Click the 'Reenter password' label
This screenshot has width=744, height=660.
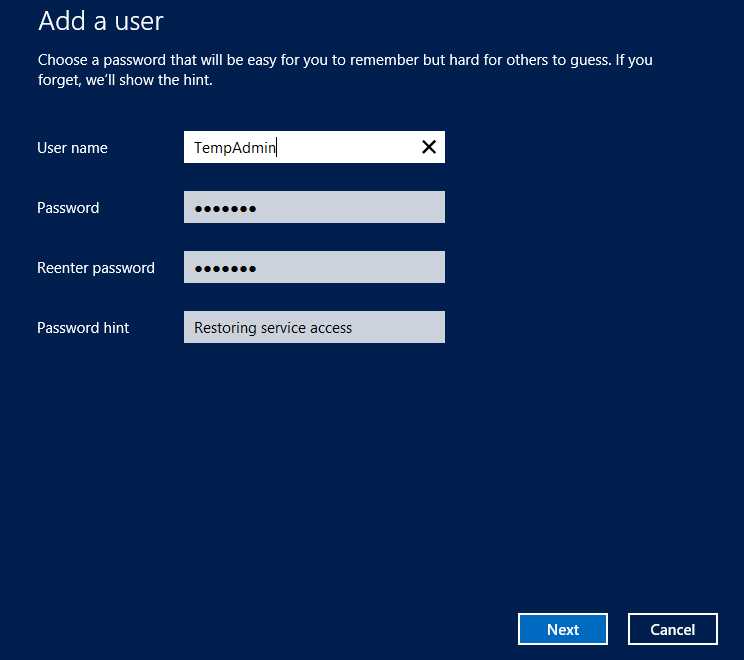coord(96,268)
